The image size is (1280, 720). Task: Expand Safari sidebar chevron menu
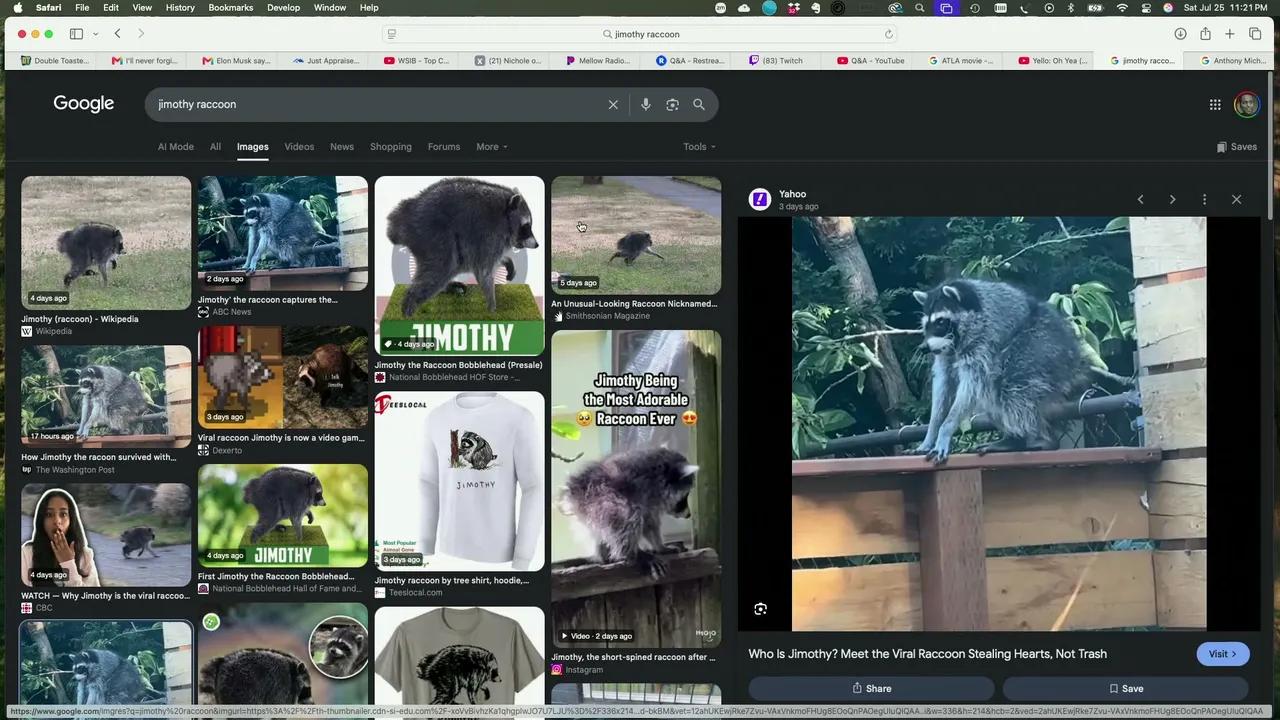pos(95,34)
